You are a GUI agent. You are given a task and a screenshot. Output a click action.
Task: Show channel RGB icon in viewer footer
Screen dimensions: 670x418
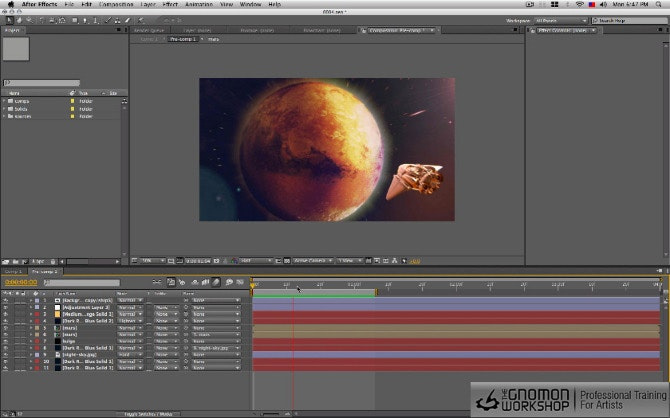tap(234, 261)
